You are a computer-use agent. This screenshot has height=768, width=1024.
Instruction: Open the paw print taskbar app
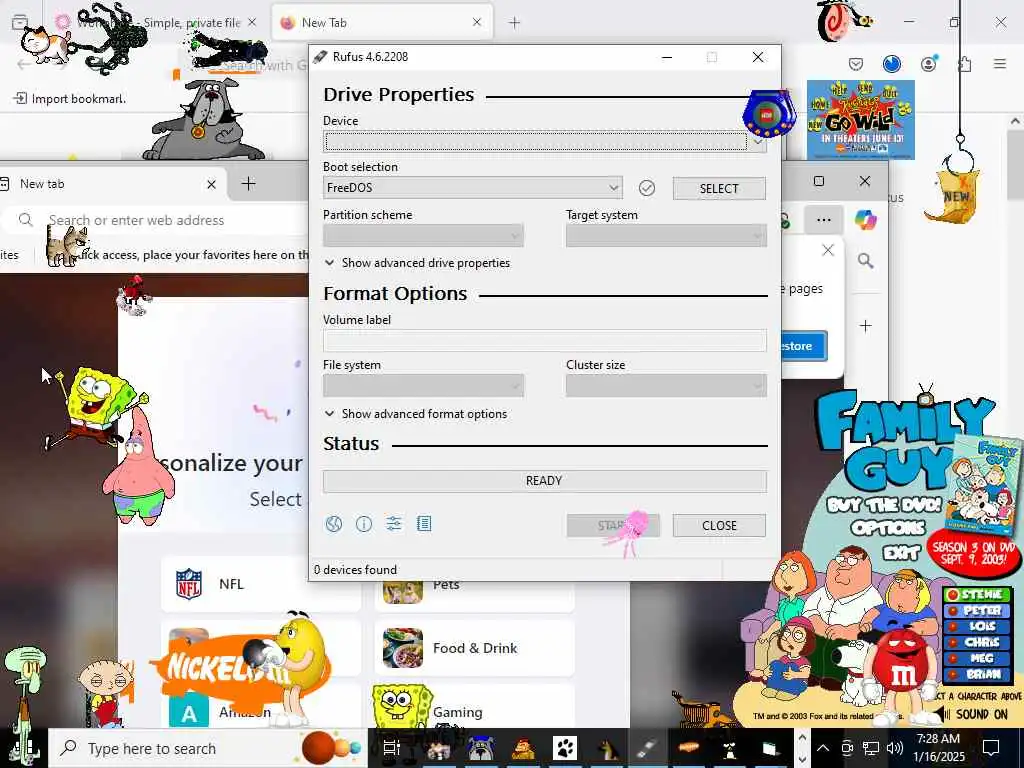564,748
